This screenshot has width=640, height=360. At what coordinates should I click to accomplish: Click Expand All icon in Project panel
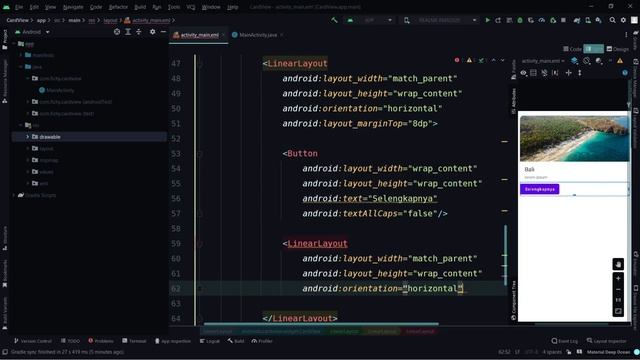(x=128, y=32)
